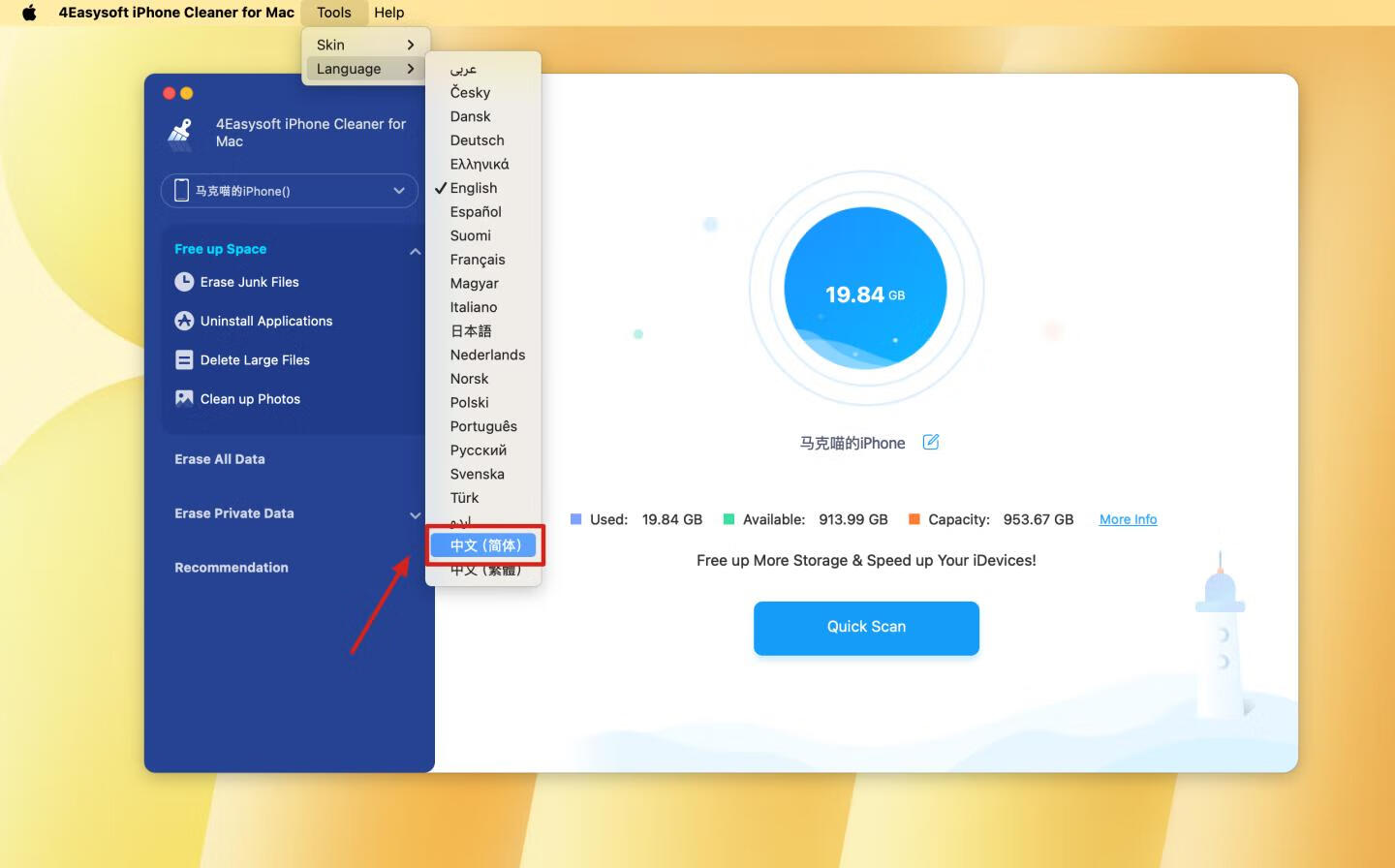Open Erase Junk Files
1395x868 pixels.
(249, 282)
